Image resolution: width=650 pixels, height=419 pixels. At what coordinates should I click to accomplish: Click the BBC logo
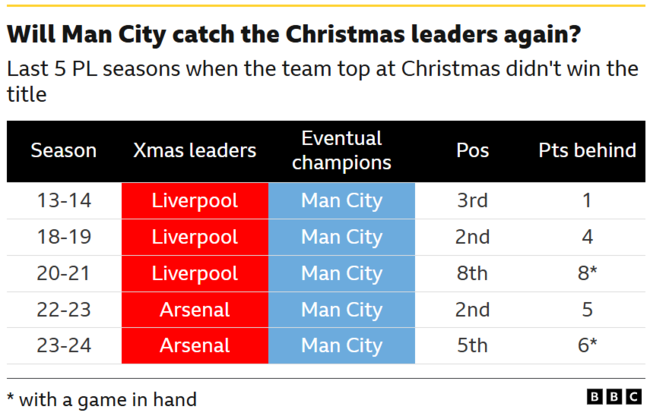[614, 397]
